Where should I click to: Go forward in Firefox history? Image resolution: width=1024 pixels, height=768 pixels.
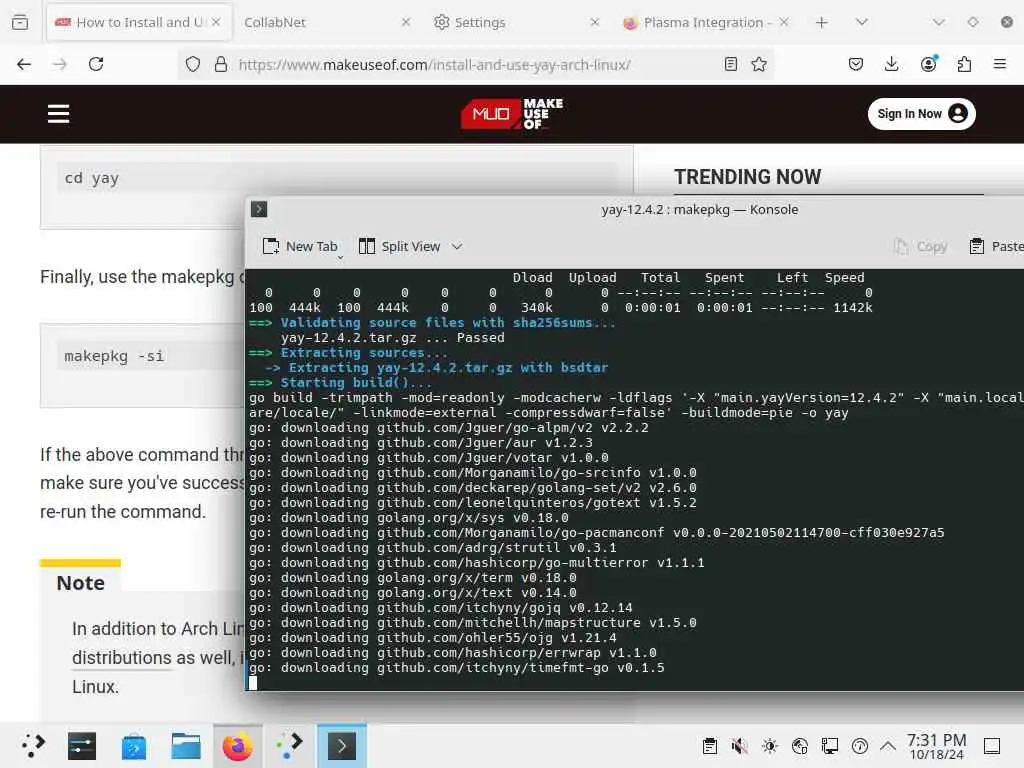[x=59, y=64]
